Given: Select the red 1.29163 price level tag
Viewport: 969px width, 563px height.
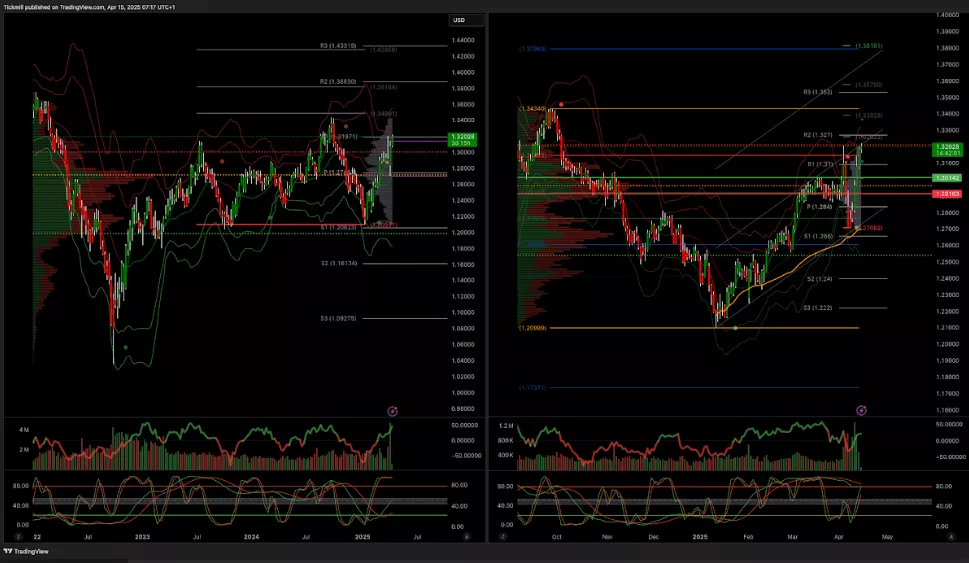Looking at the screenshot, I should pos(946,194).
